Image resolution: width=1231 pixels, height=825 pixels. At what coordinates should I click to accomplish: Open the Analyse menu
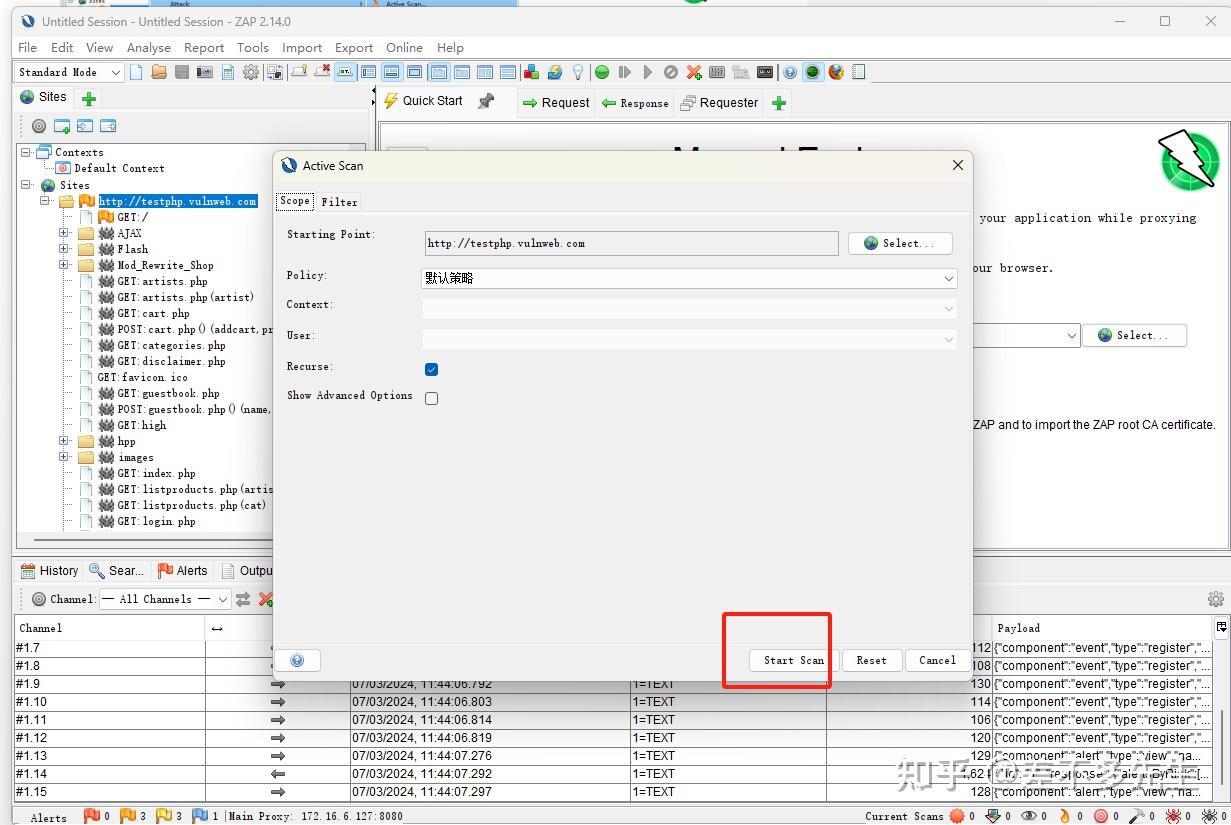[149, 47]
